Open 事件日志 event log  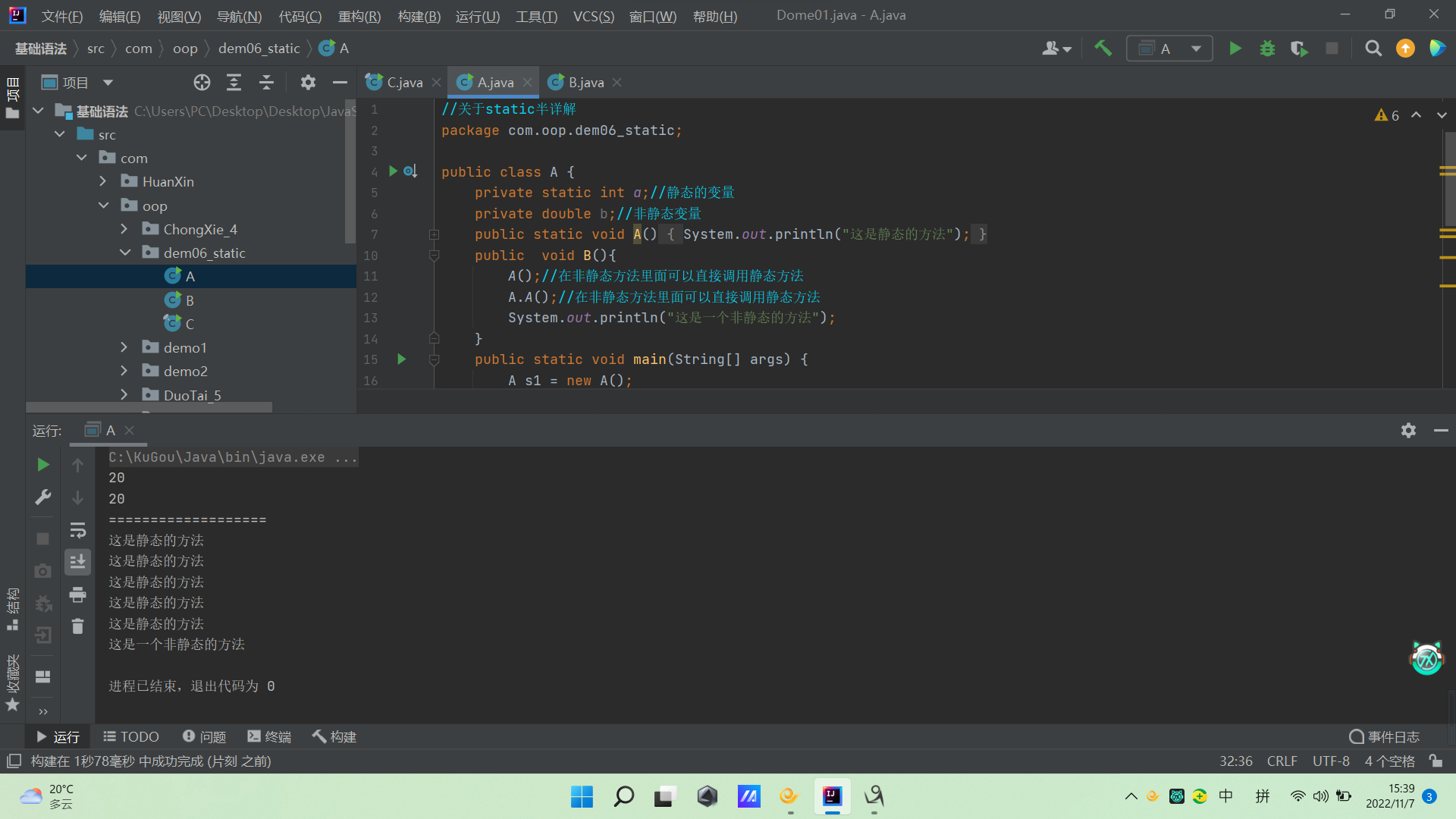(1385, 736)
